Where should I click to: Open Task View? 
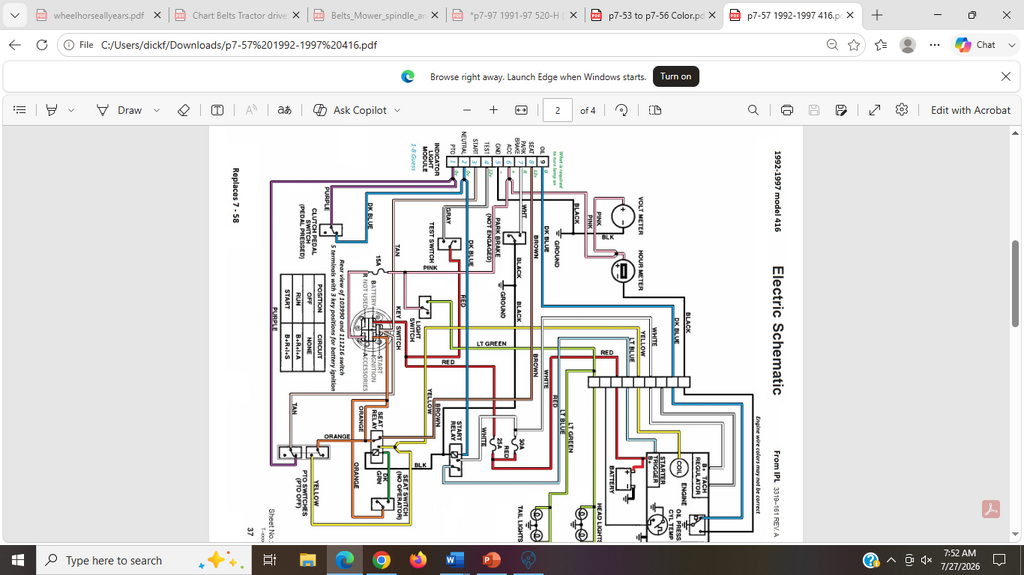(269, 560)
